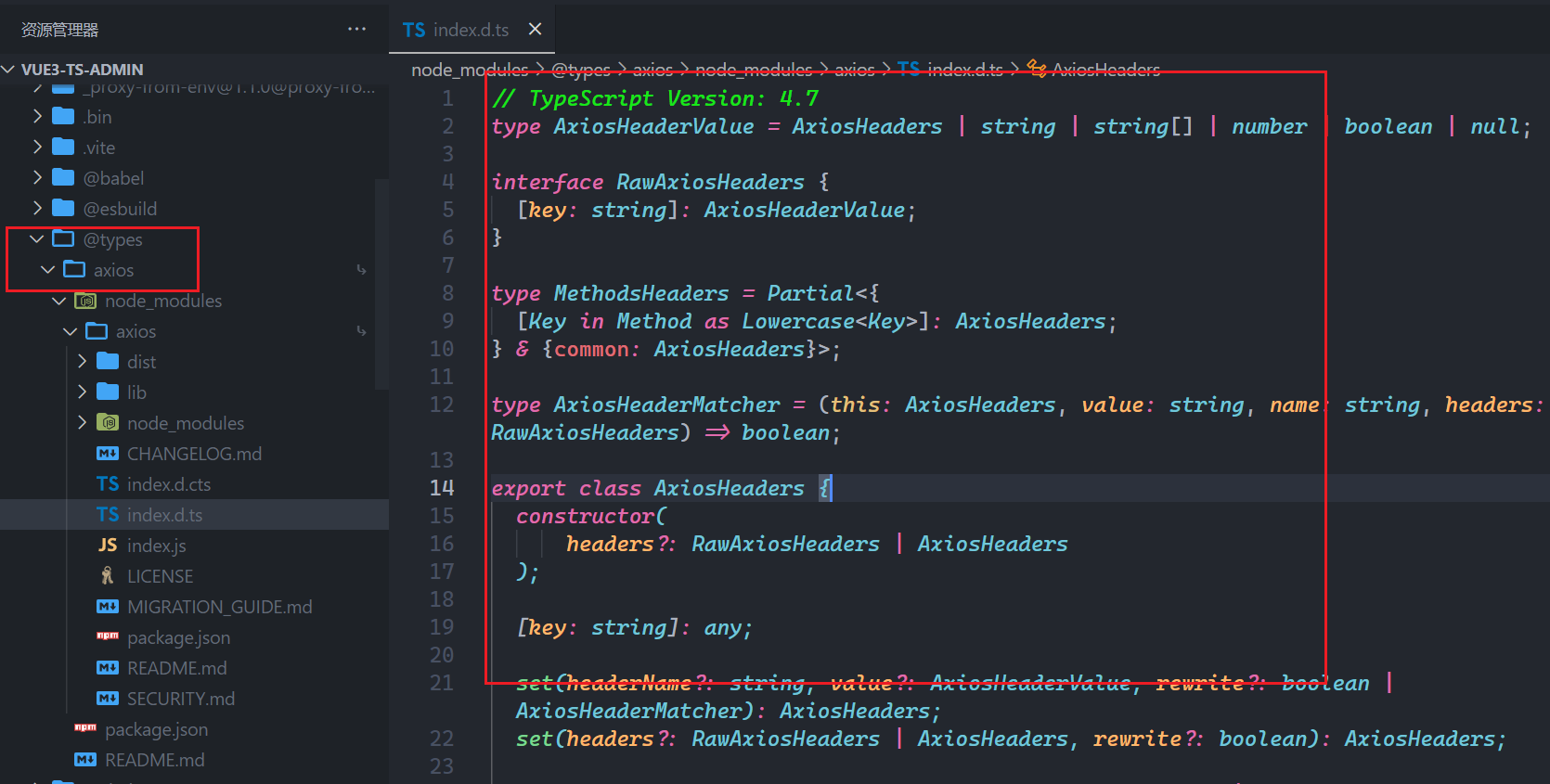Click the 'type MethodsHeaders' declaration text
The width and height of the screenshot is (1550, 784).
(x=610, y=293)
